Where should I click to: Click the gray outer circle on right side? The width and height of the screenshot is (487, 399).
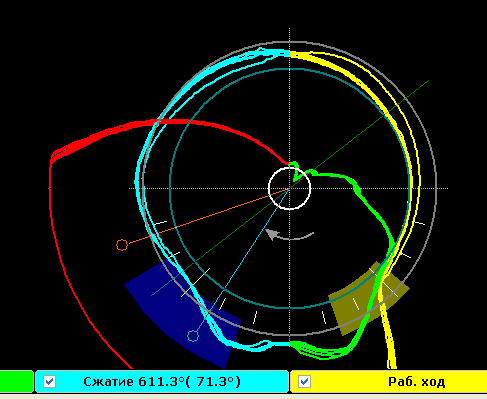[x=435, y=188]
